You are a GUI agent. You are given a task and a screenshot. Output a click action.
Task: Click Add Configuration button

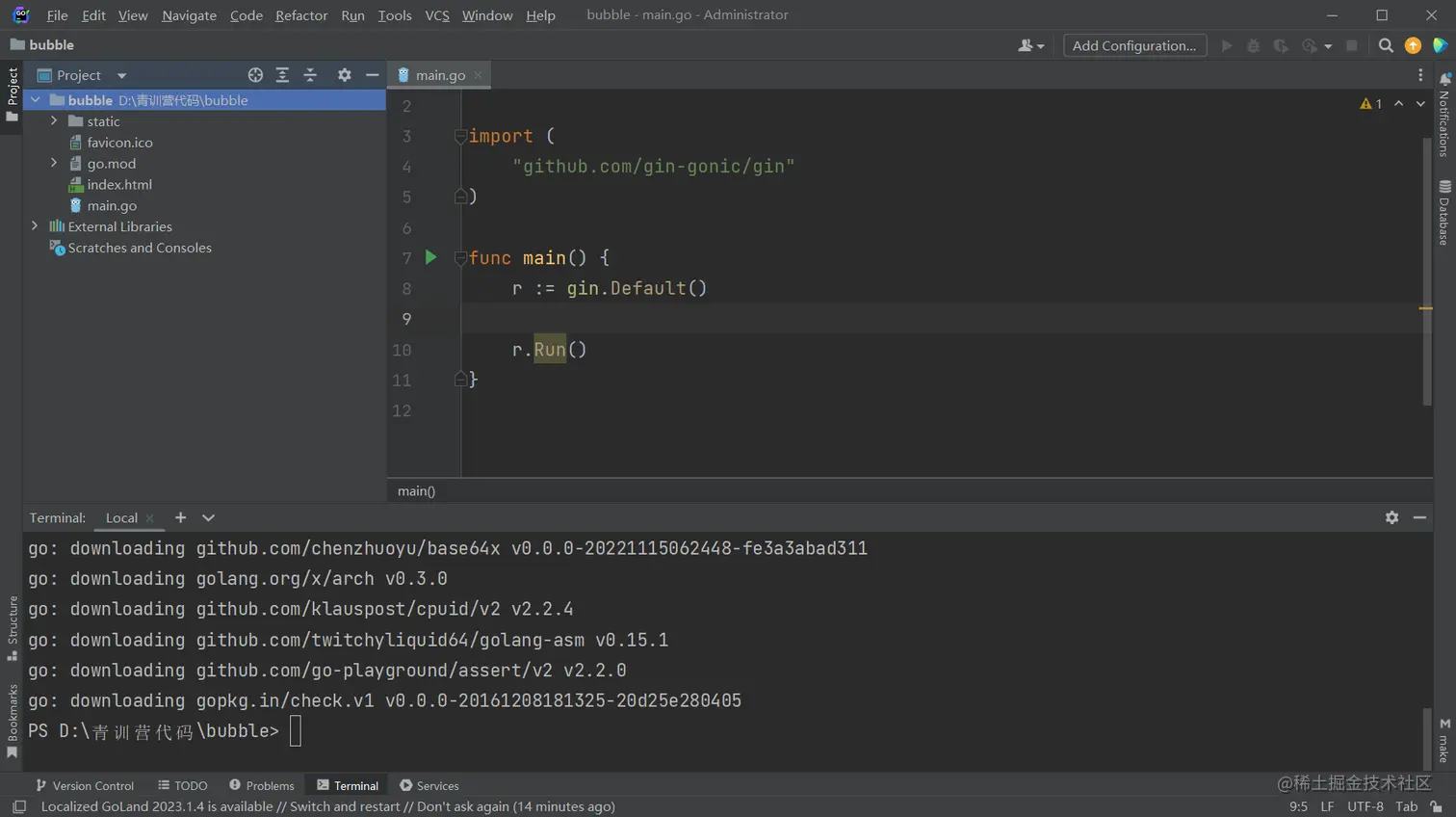[x=1134, y=45]
